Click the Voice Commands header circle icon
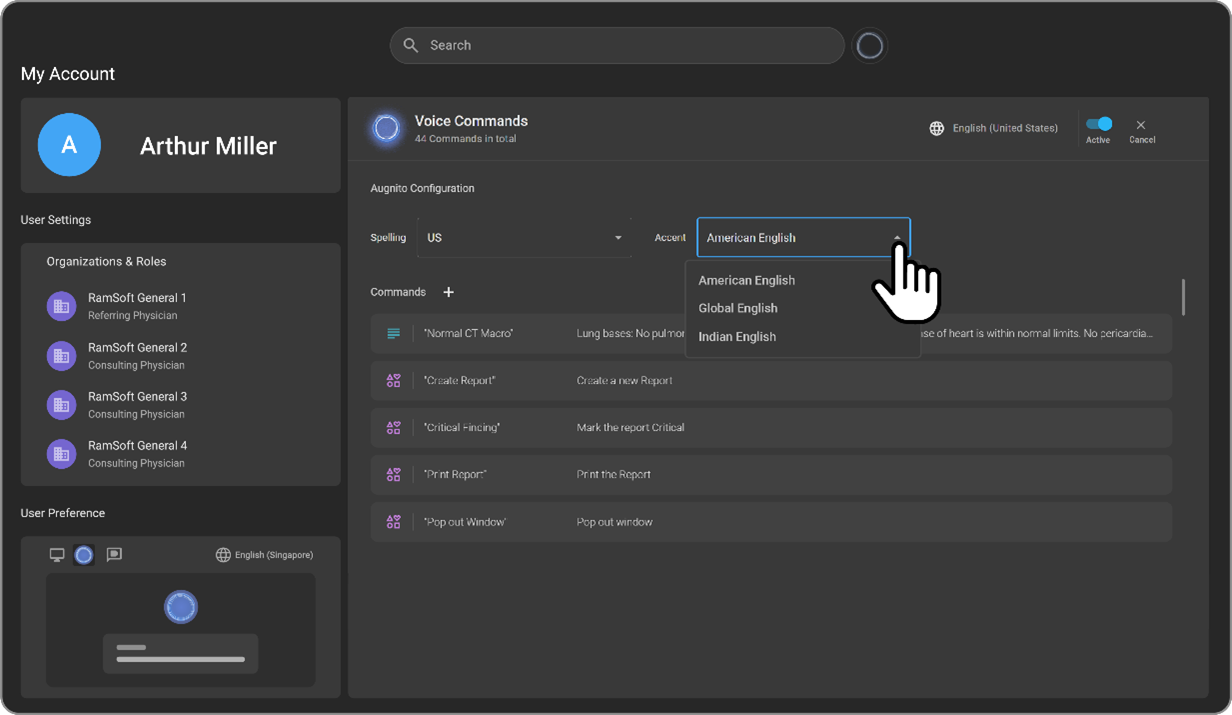Viewport: 1232px width, 715px height. point(386,128)
